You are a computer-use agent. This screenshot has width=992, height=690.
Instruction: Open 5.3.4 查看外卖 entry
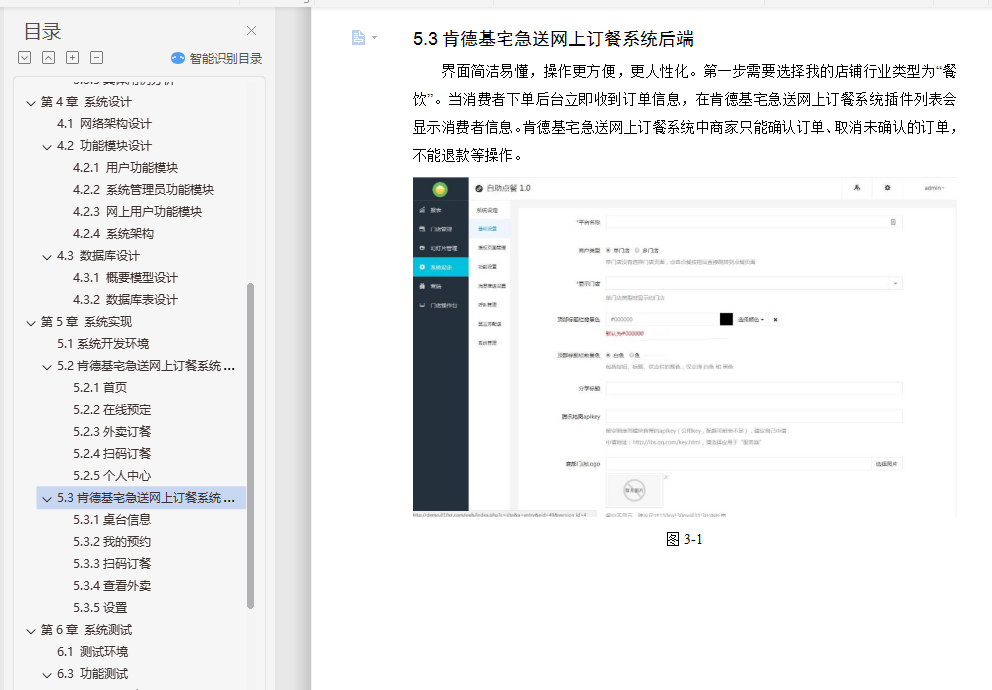tap(112, 586)
